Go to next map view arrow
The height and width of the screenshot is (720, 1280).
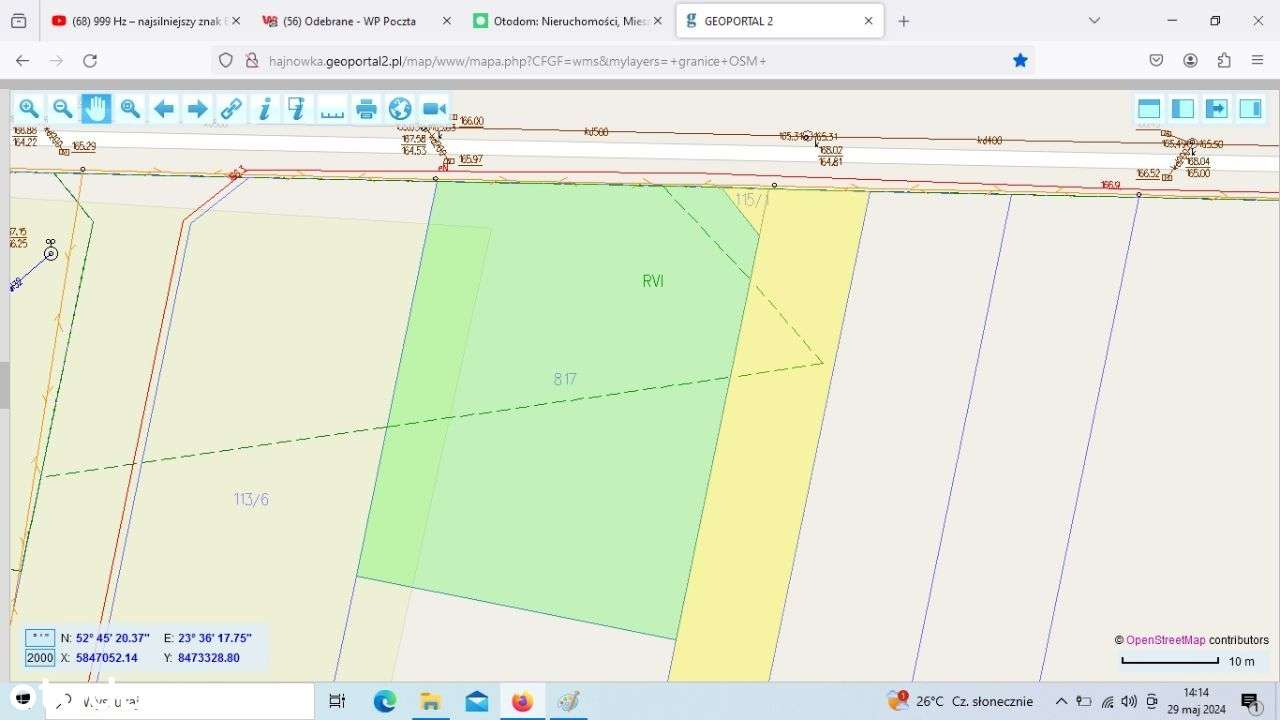pyautogui.click(x=197, y=109)
